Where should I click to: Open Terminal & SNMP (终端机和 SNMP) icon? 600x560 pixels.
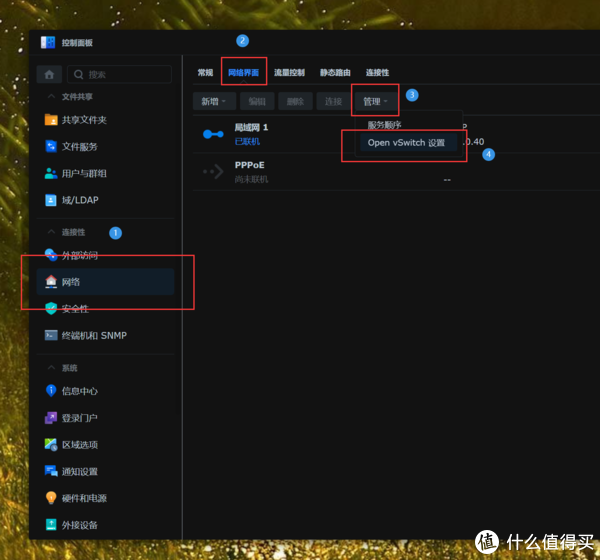[x=51, y=335]
